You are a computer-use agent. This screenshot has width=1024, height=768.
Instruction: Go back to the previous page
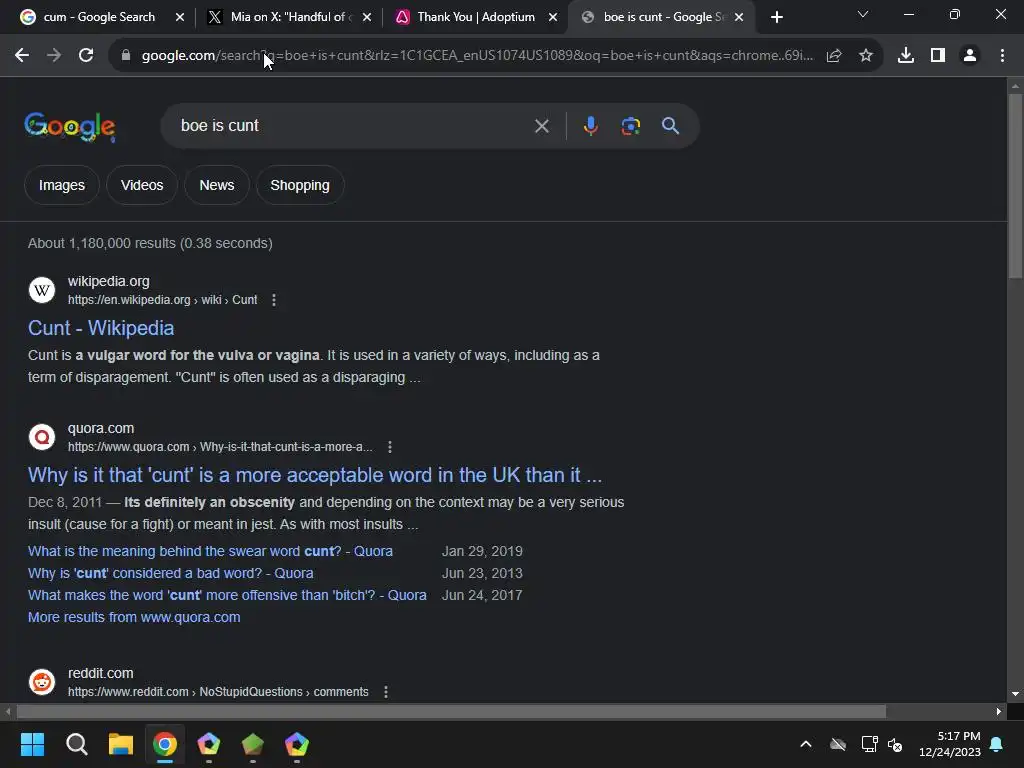point(22,56)
